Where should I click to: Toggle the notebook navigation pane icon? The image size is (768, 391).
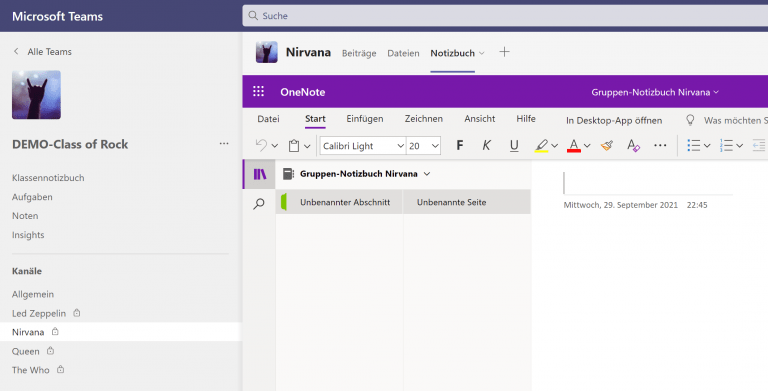click(x=260, y=174)
